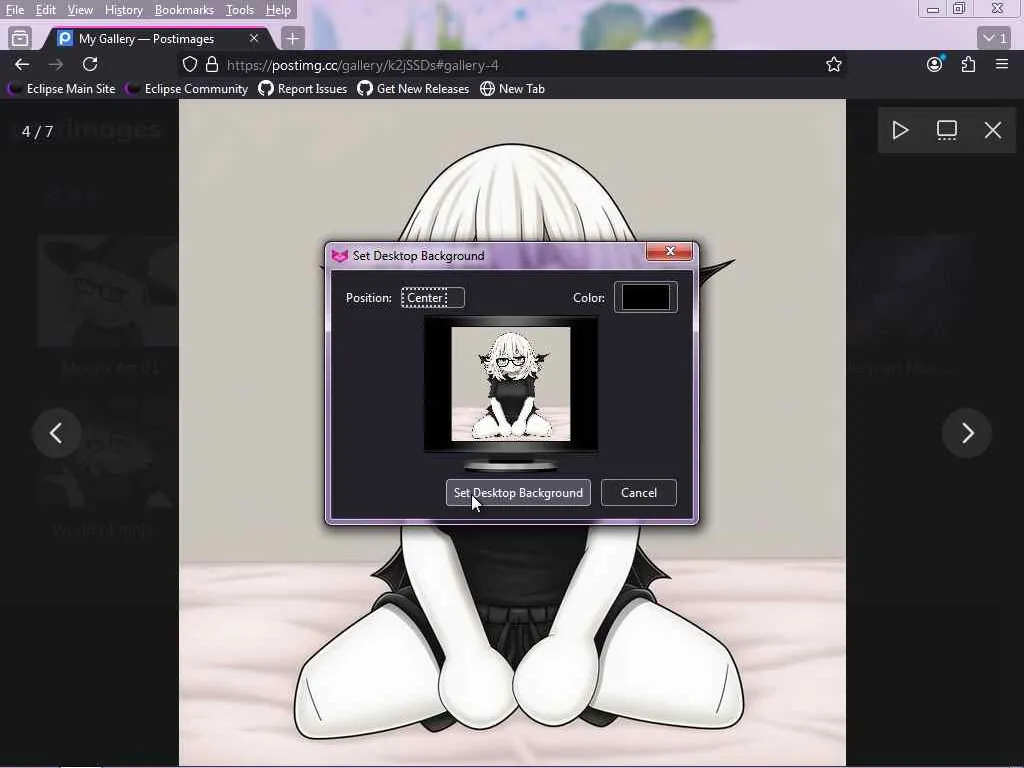Click the Cancel button in dialog
This screenshot has width=1024, height=768.
click(x=639, y=492)
